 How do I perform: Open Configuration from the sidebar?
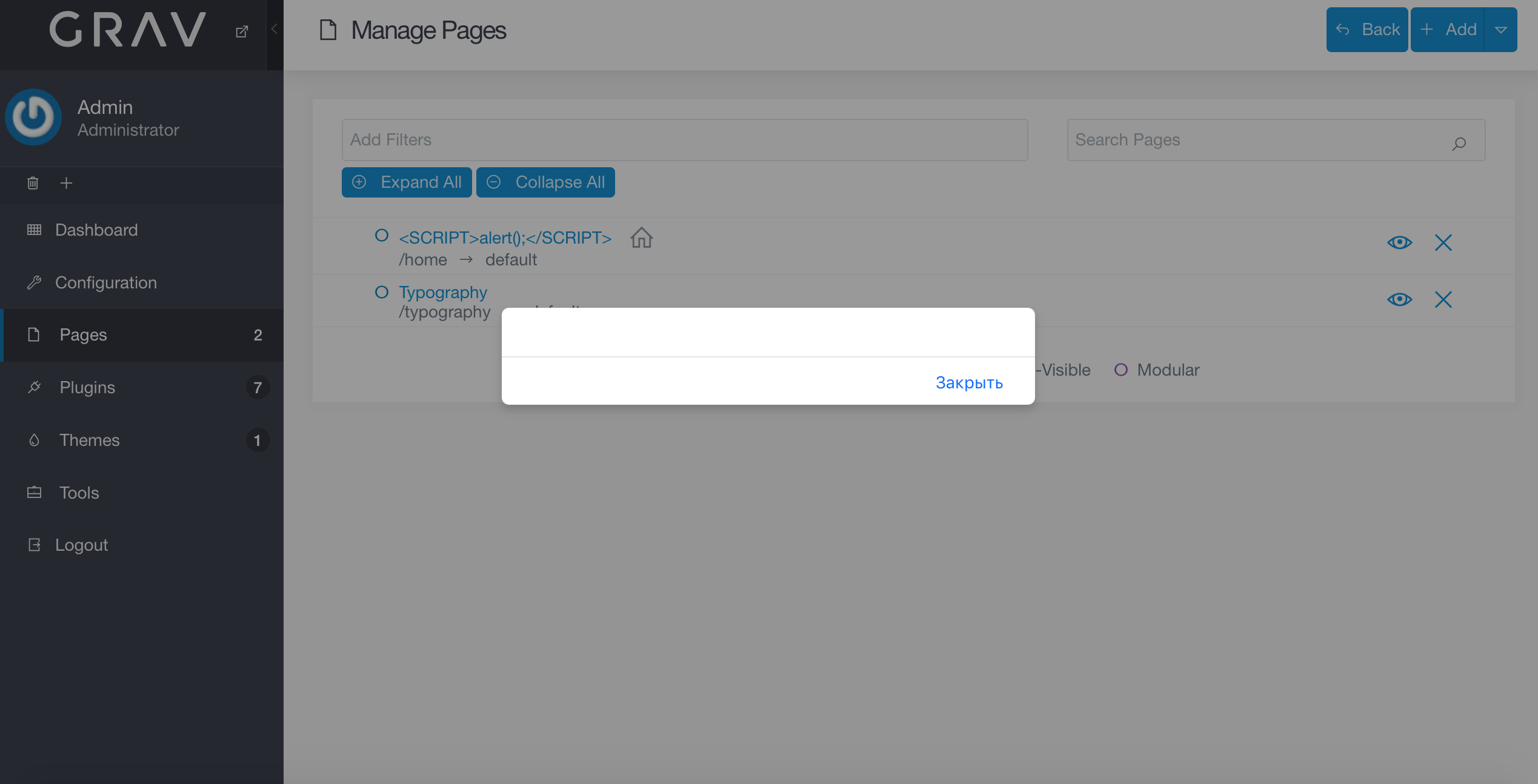[x=142, y=283]
